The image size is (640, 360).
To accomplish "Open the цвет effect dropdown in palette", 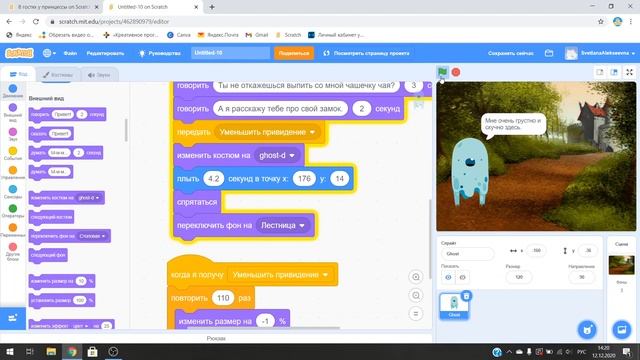I will point(80,326).
